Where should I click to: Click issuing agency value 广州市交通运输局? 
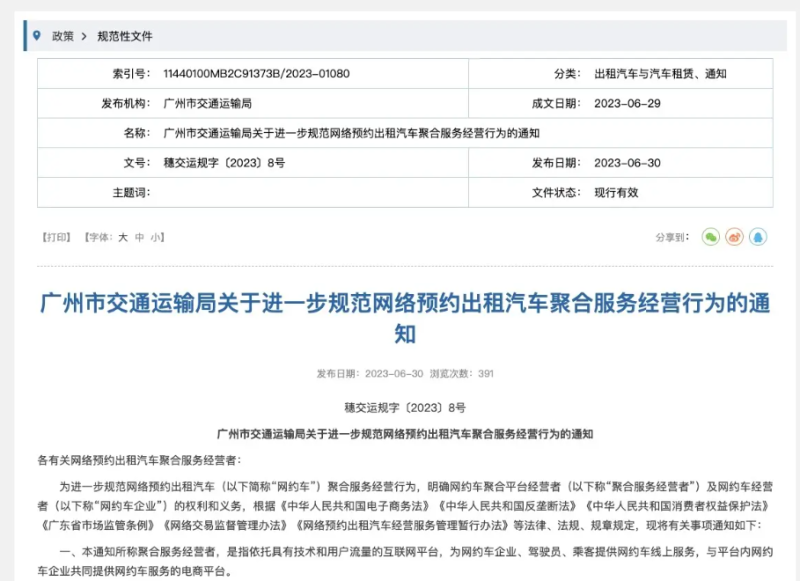pos(208,104)
